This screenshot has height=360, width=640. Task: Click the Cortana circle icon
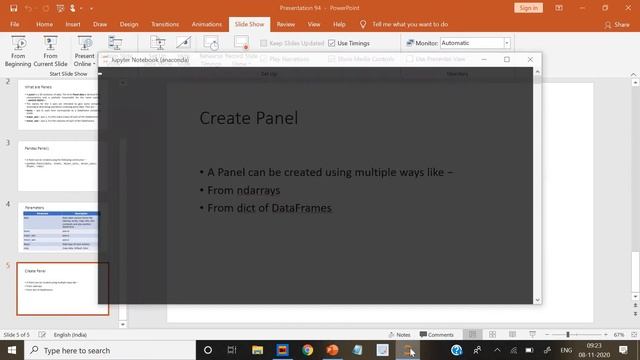pos(208,350)
